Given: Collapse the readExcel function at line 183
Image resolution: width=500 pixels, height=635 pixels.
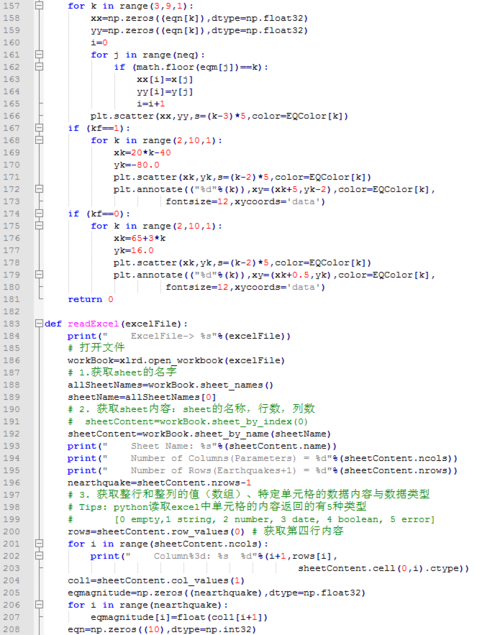Looking at the screenshot, I should (x=39, y=323).
